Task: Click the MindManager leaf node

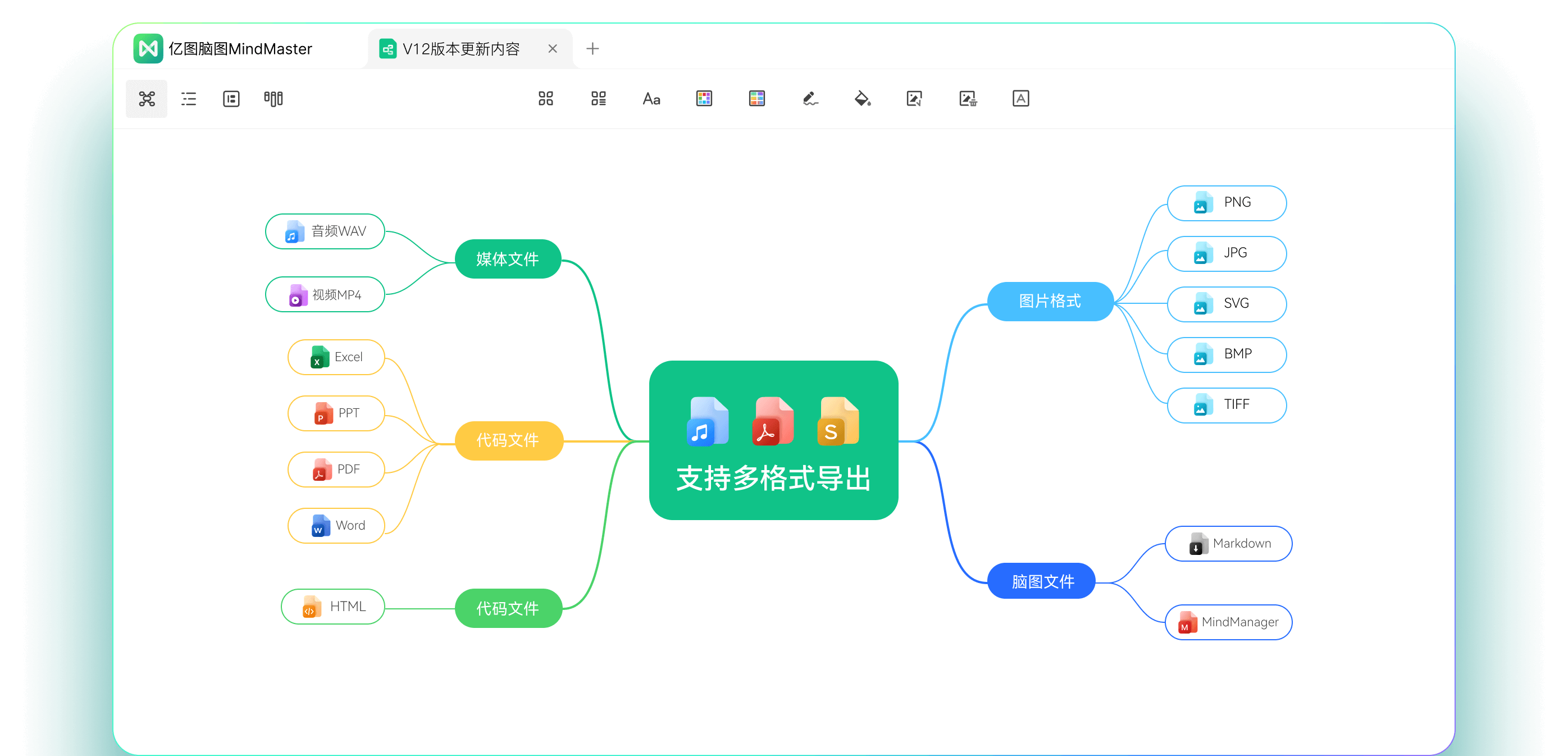Action: [x=1228, y=622]
